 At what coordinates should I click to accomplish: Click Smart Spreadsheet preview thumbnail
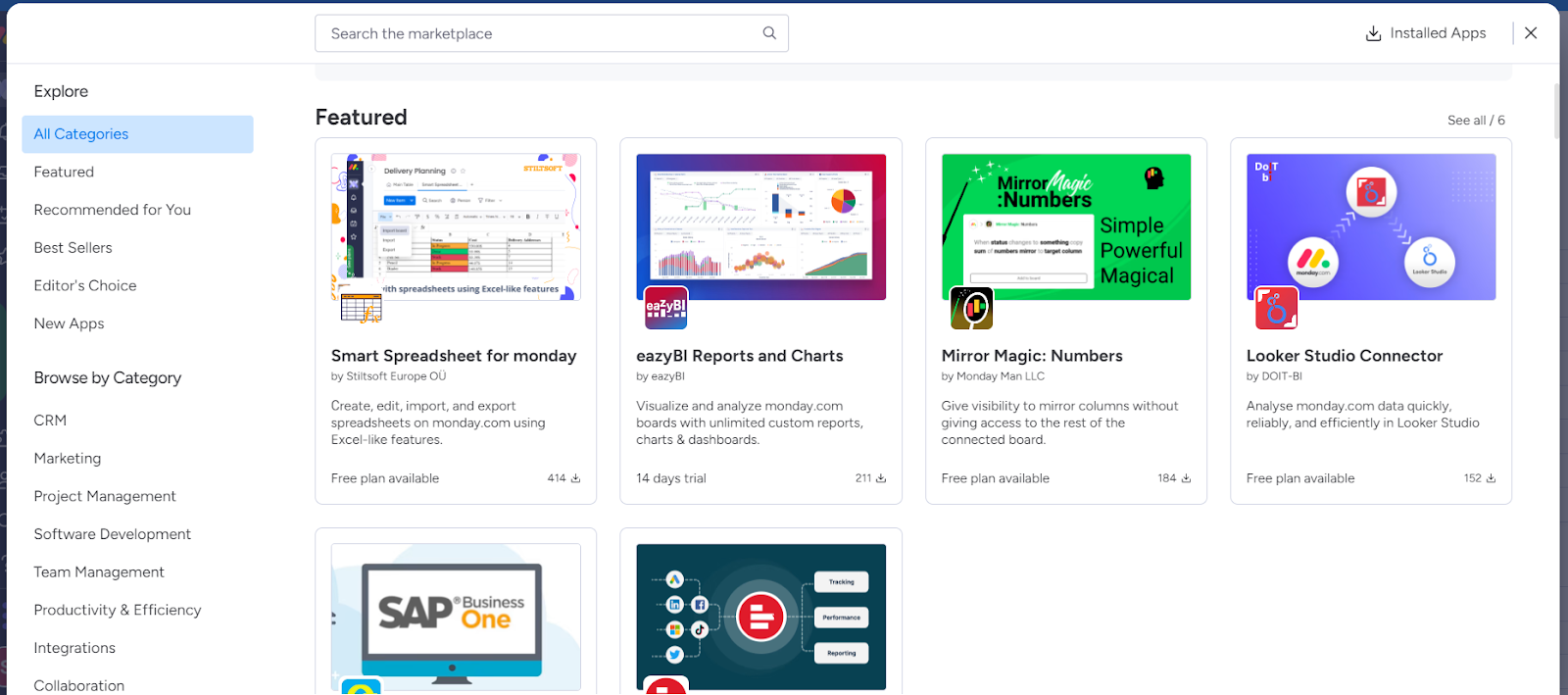point(456,226)
